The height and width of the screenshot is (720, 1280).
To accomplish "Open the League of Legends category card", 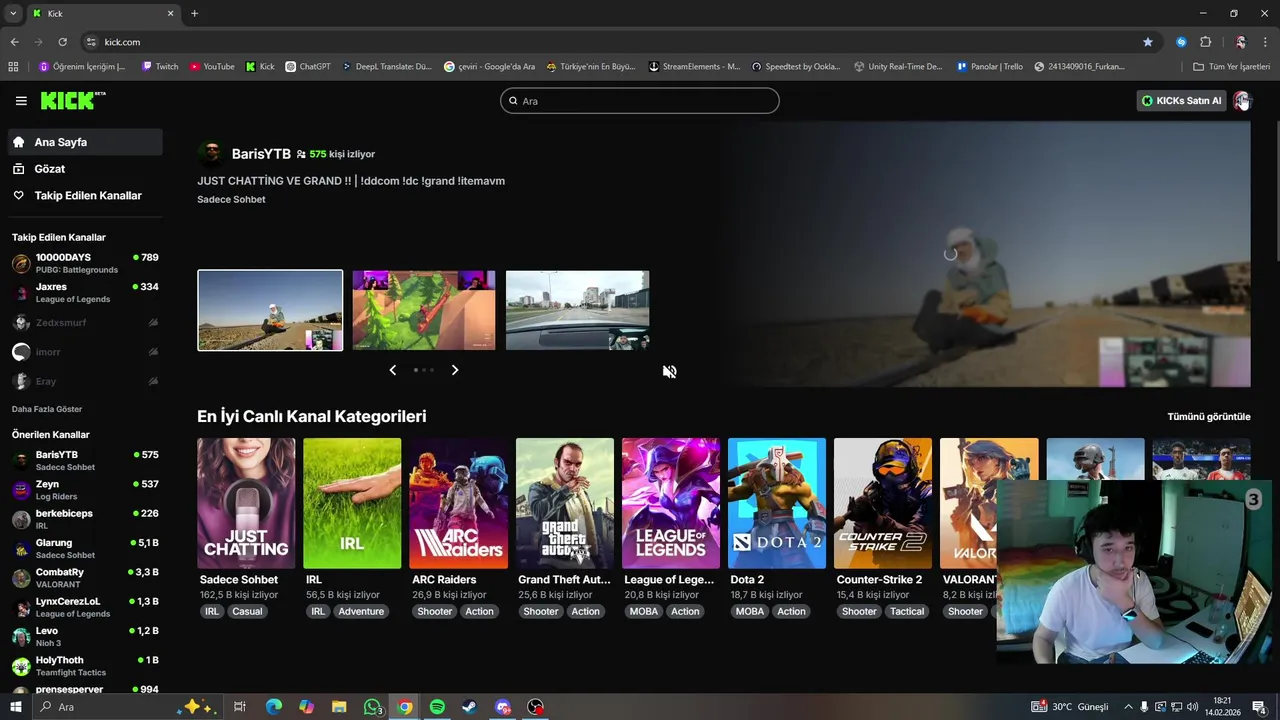I will click(x=671, y=503).
